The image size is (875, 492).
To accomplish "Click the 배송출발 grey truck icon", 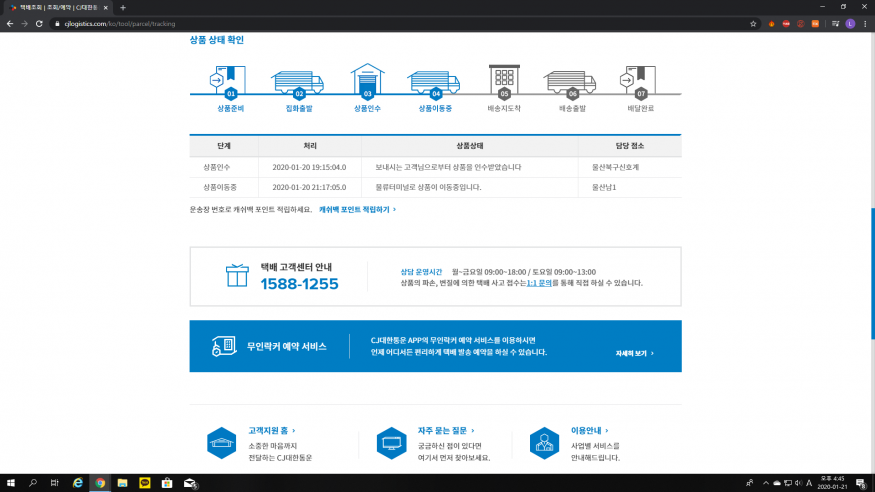I will [570, 80].
